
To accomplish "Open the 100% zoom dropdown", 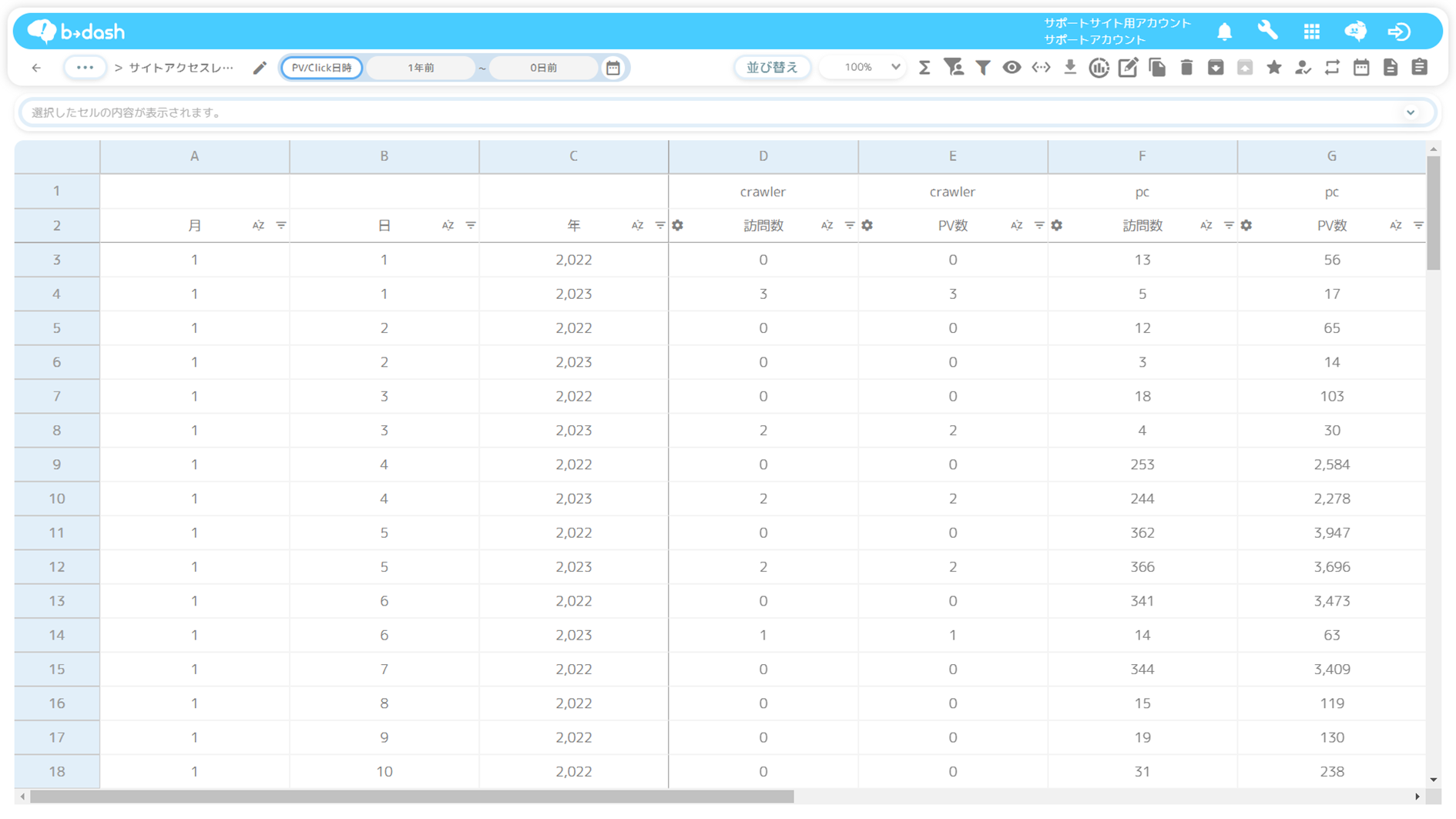I will tap(863, 68).
